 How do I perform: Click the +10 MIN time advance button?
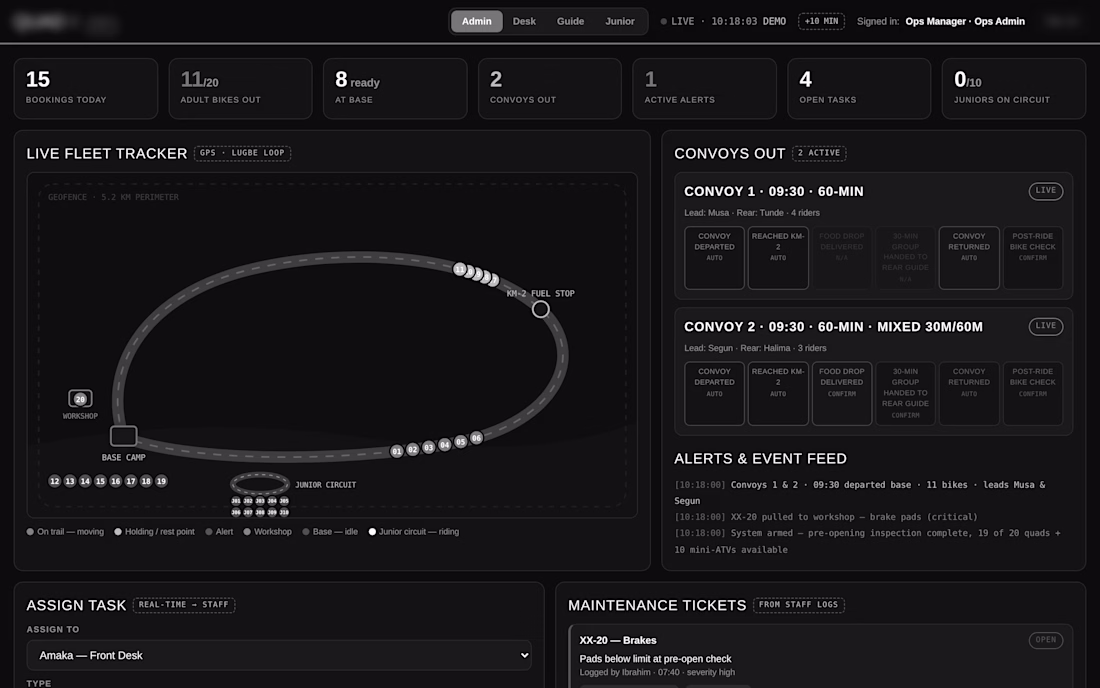pyautogui.click(x=821, y=21)
